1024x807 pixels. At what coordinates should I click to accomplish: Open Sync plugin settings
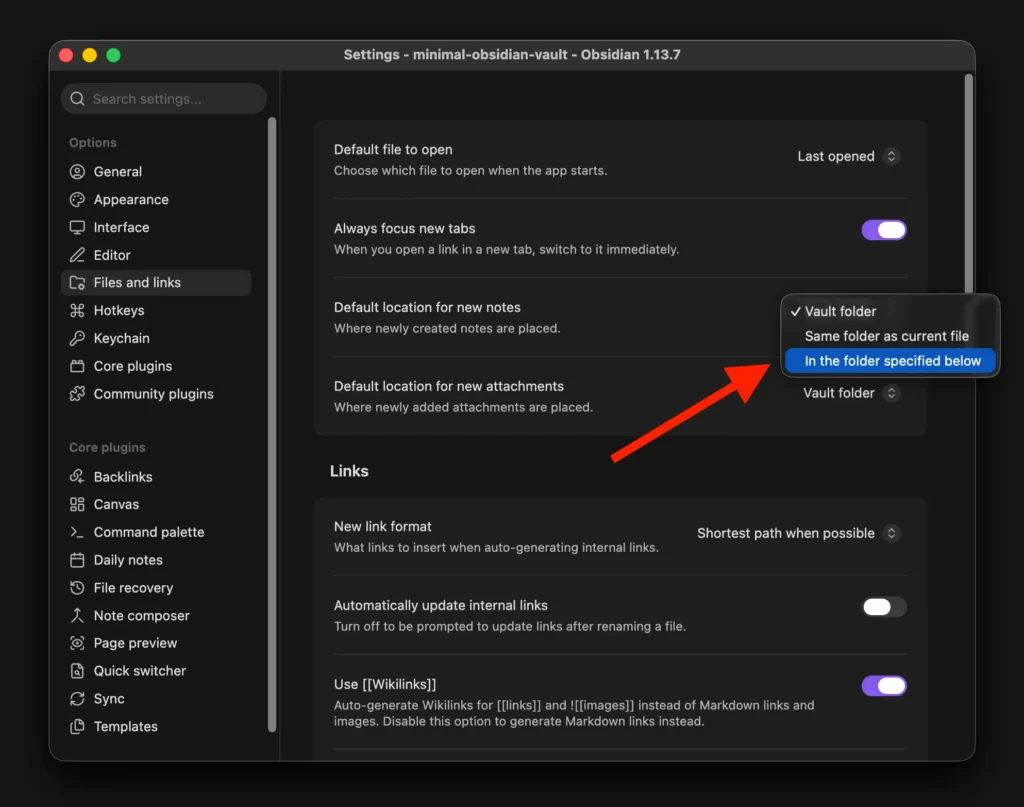(x=156, y=699)
